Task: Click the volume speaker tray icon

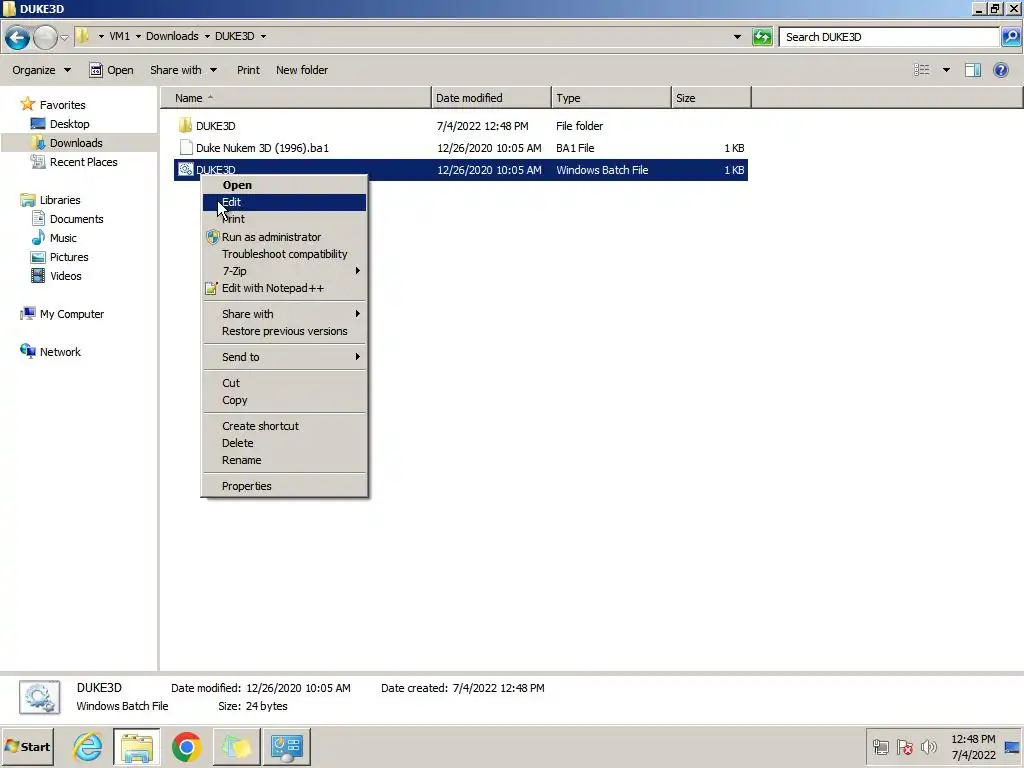Action: tap(928, 746)
